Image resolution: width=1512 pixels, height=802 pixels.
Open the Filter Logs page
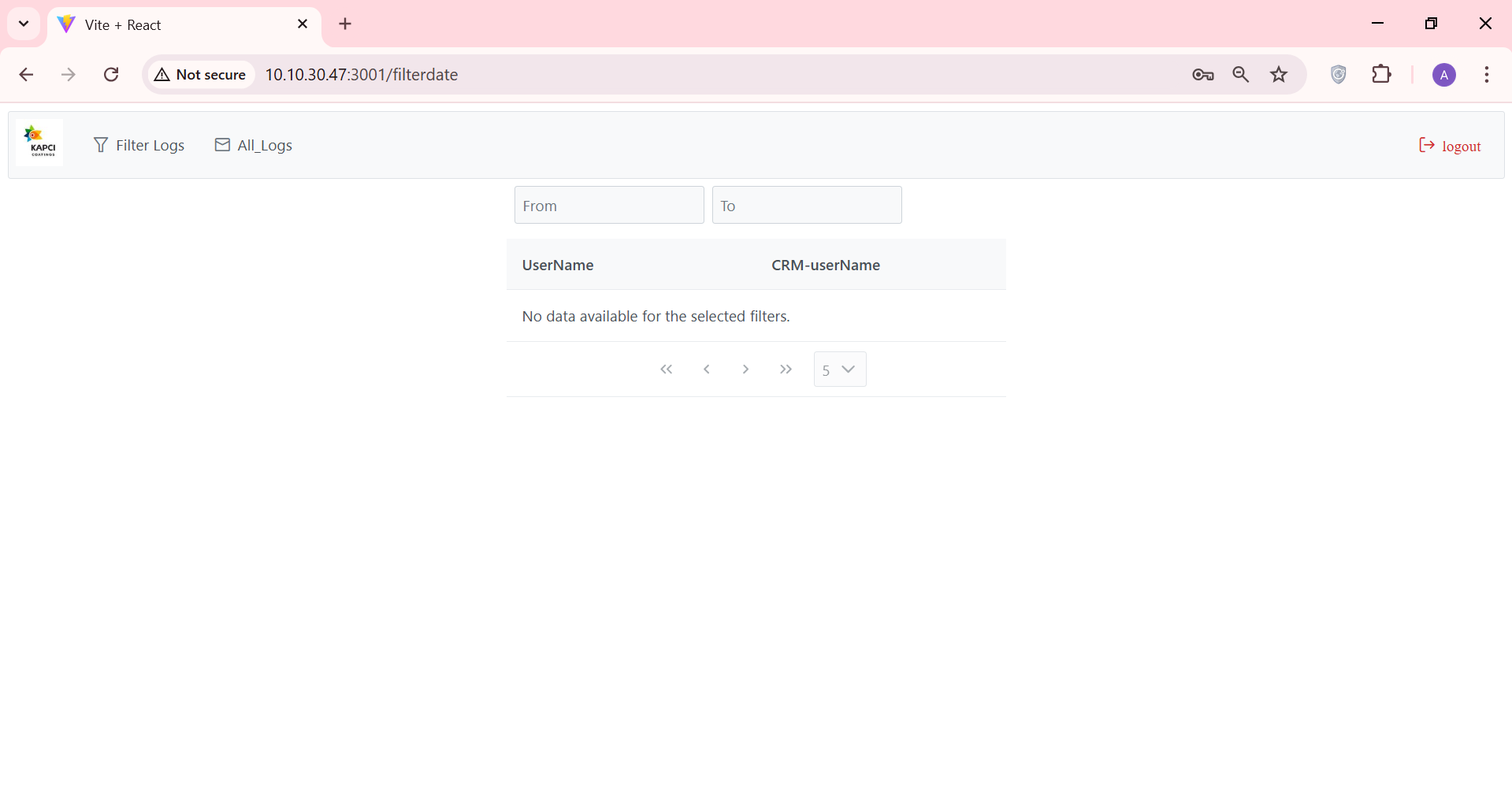(150, 145)
